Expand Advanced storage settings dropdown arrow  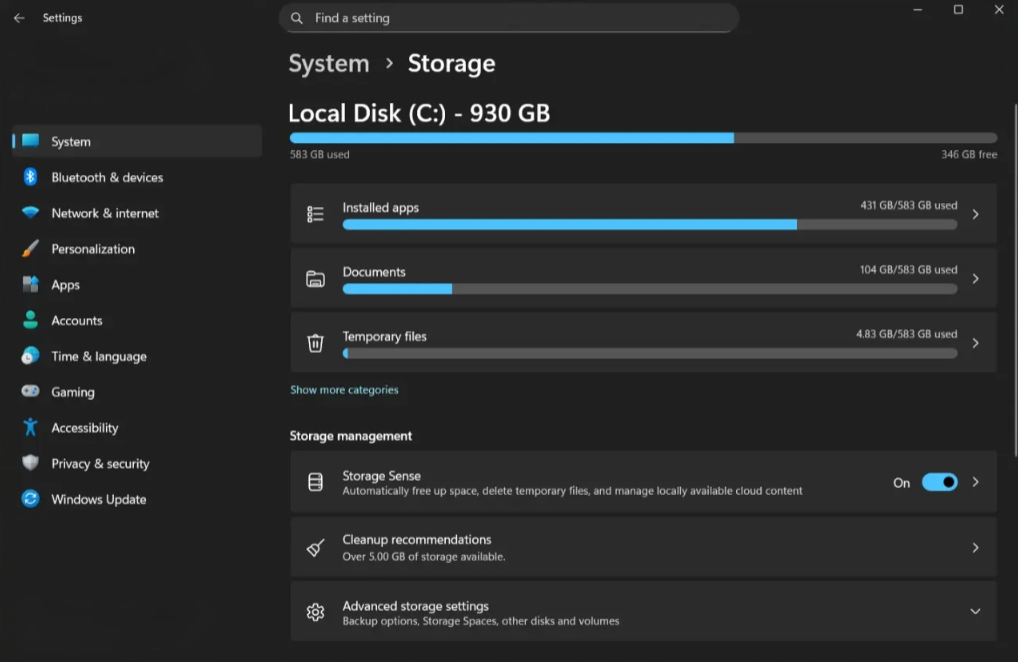point(975,611)
